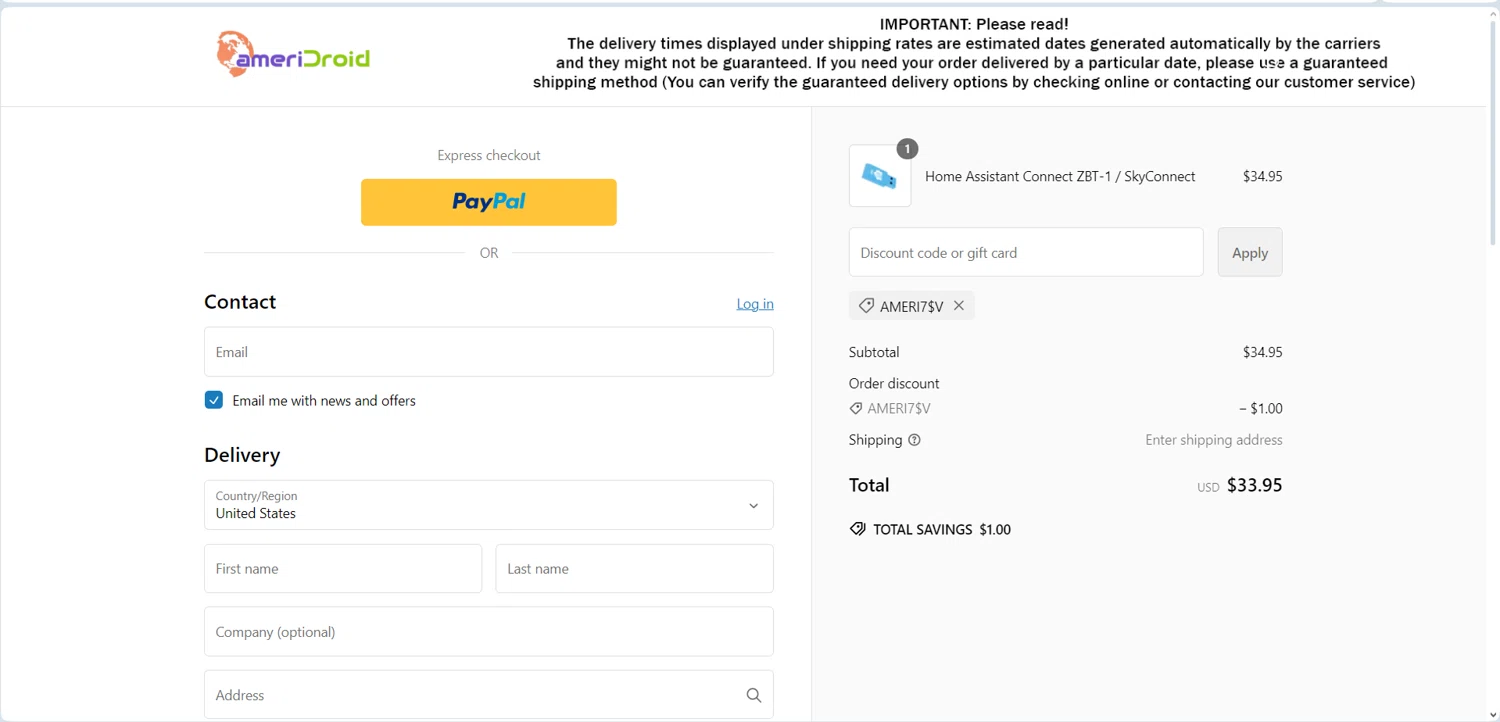The height and width of the screenshot is (722, 1500).
Task: Click the tag icon under Order discount
Action: [856, 409]
